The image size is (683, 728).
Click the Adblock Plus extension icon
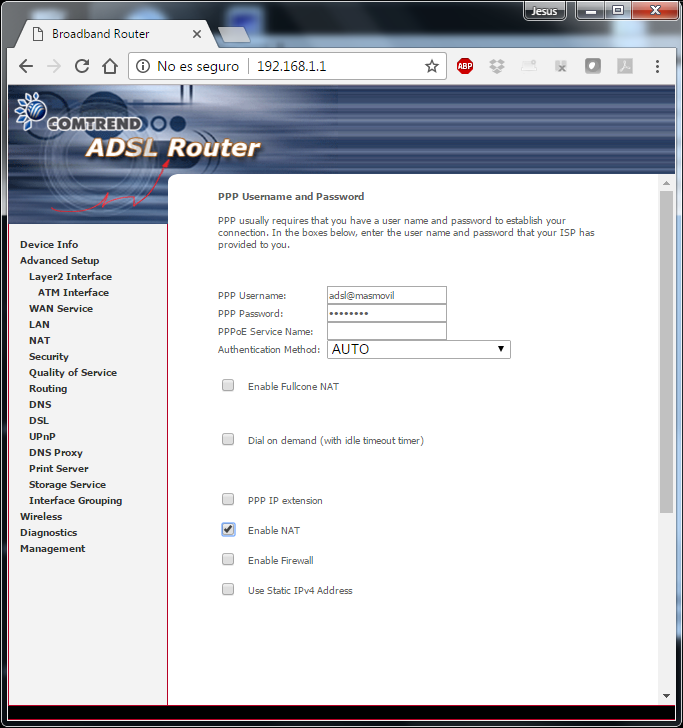pyautogui.click(x=465, y=66)
